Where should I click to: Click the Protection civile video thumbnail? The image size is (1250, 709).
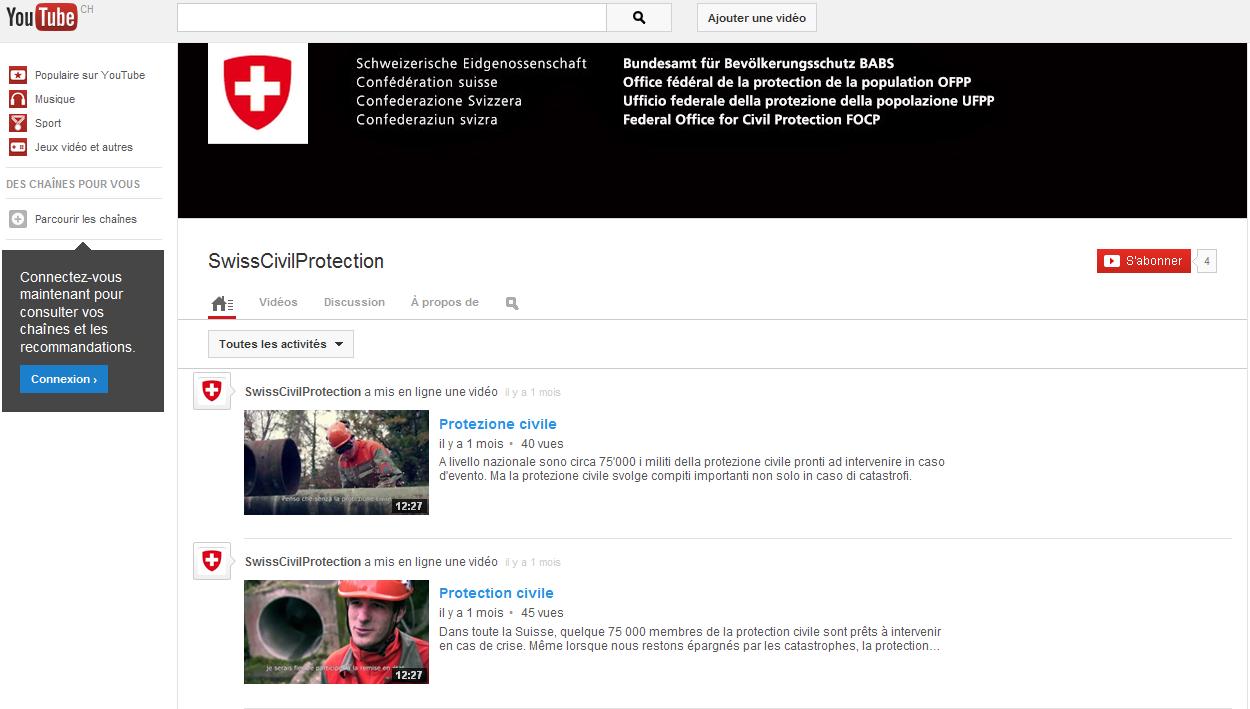tap(336, 632)
